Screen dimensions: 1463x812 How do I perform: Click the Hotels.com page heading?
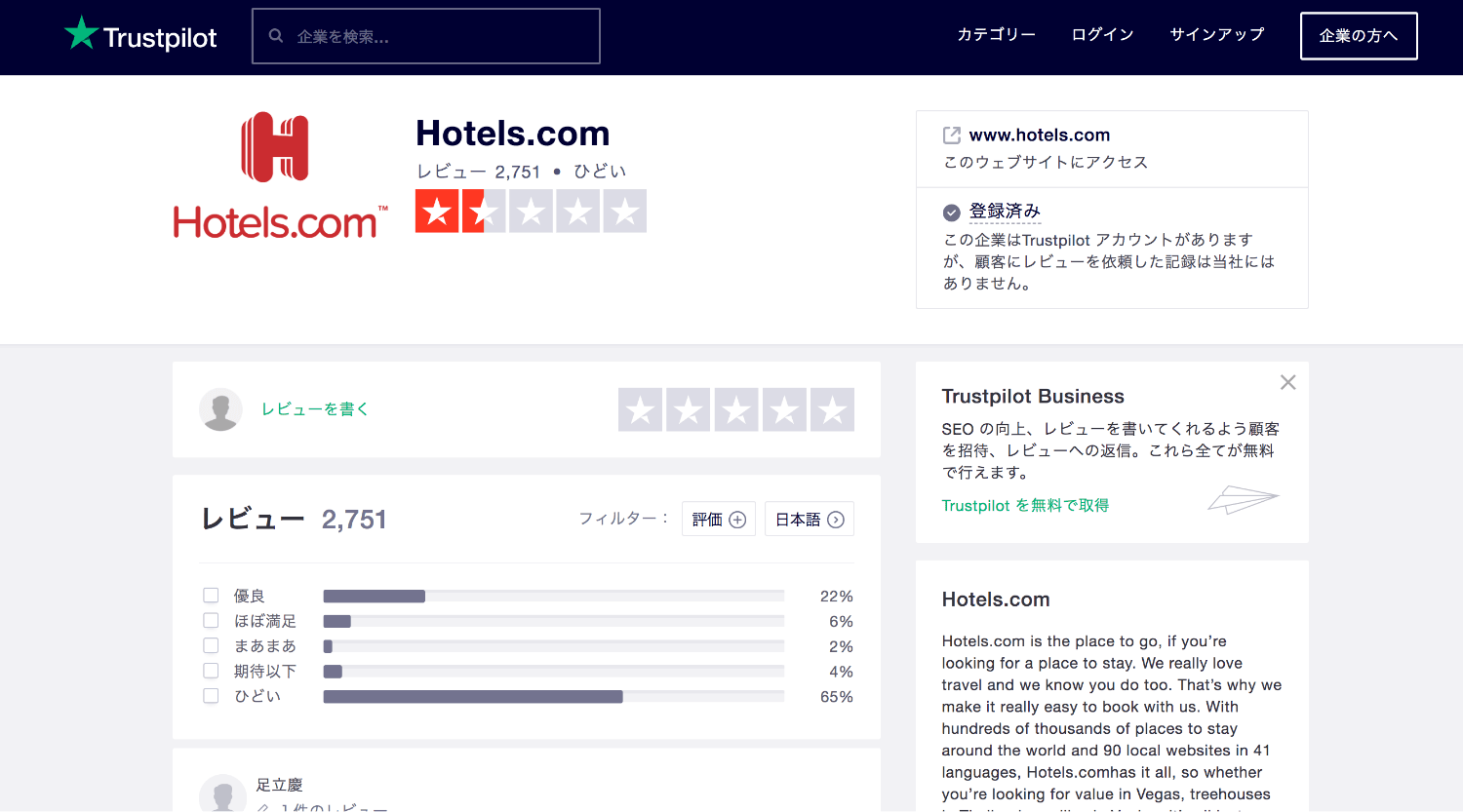tap(513, 134)
